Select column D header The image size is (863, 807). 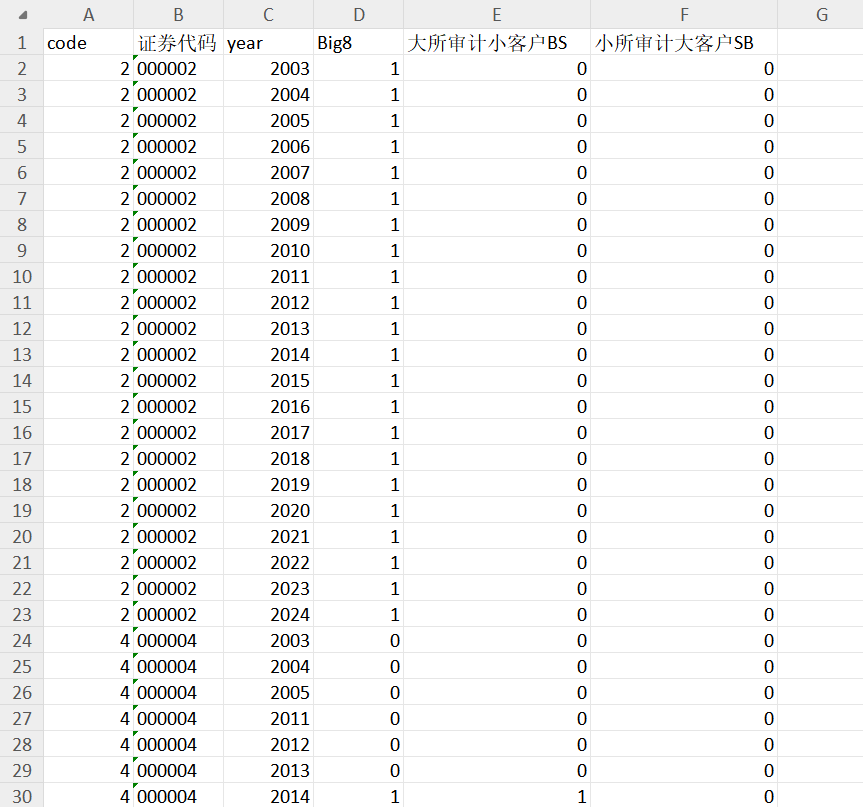(359, 14)
